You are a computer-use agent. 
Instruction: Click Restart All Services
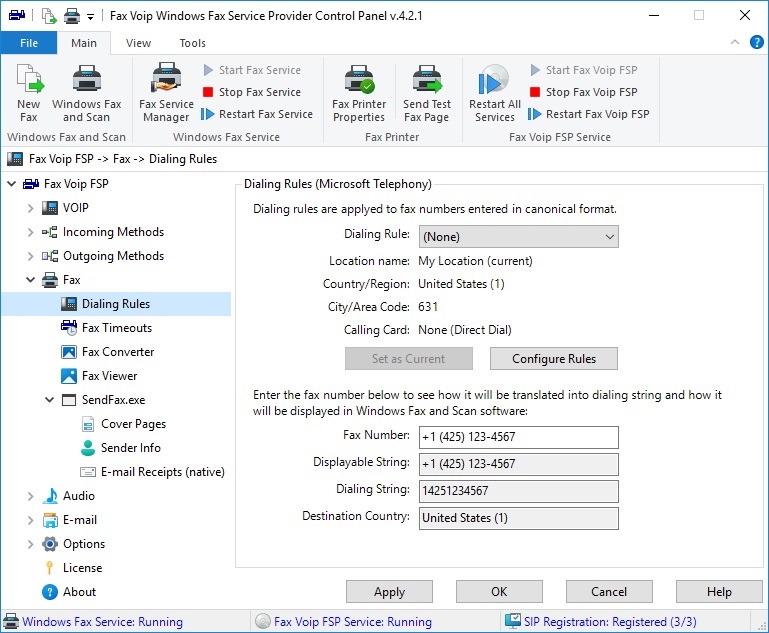tap(495, 93)
